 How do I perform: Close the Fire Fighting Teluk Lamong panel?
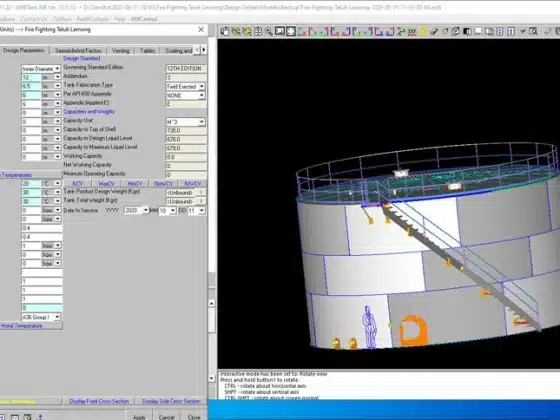point(201,30)
